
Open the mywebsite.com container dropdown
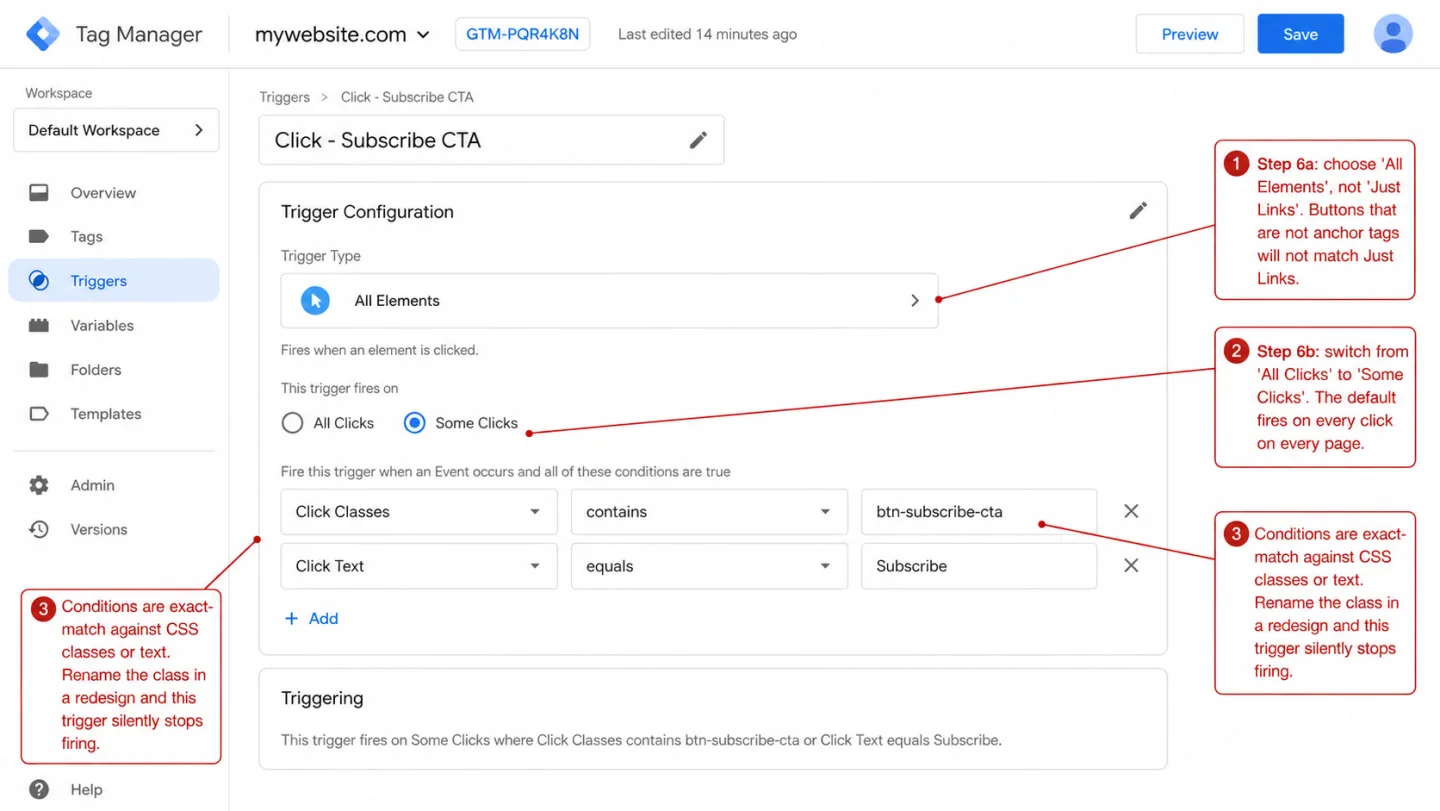point(342,34)
